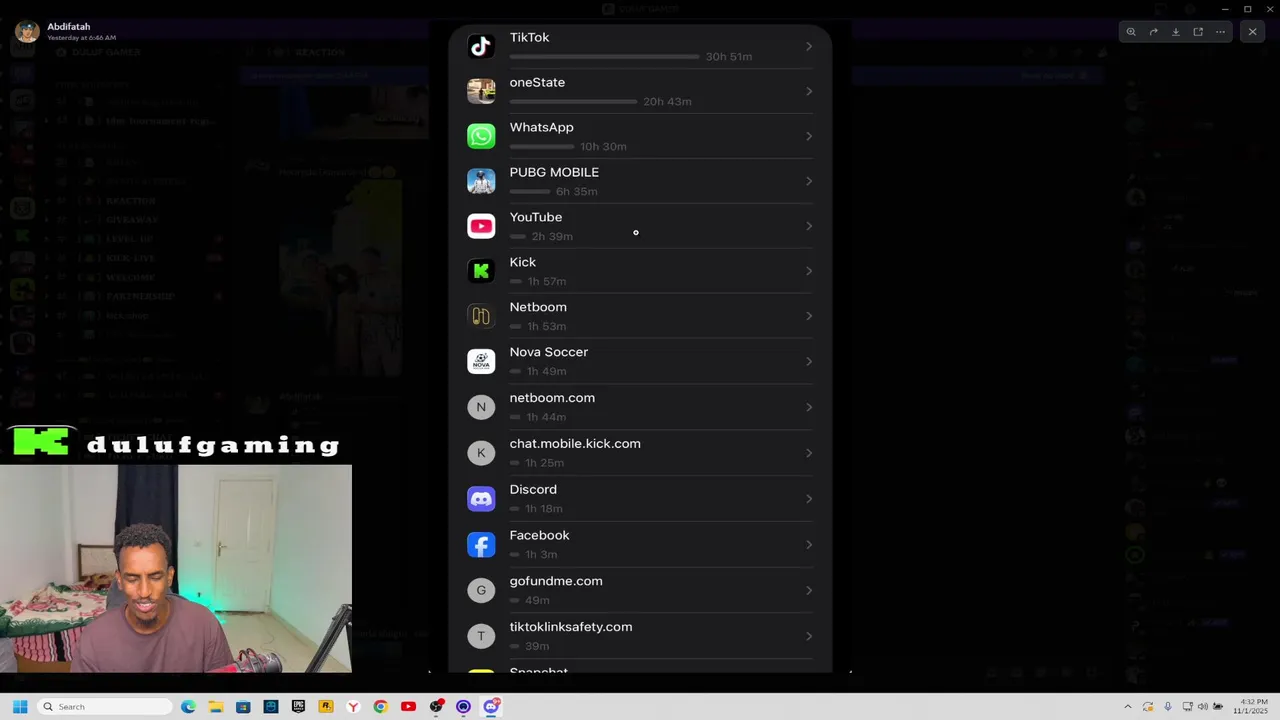Screen dimensions: 1280x720
Task: Open Rockstar Games Launcher from the taskbar
Action: tap(326, 706)
